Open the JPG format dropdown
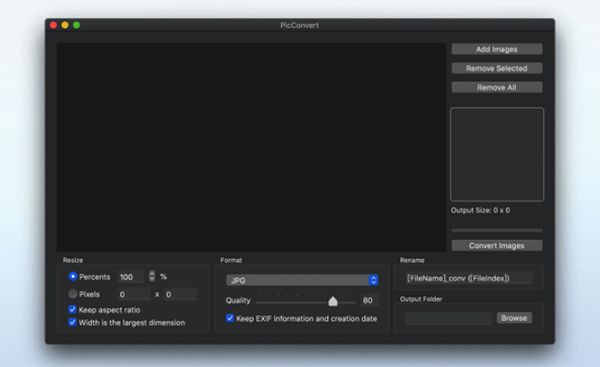Viewport: 600px width, 367px height. click(x=302, y=280)
